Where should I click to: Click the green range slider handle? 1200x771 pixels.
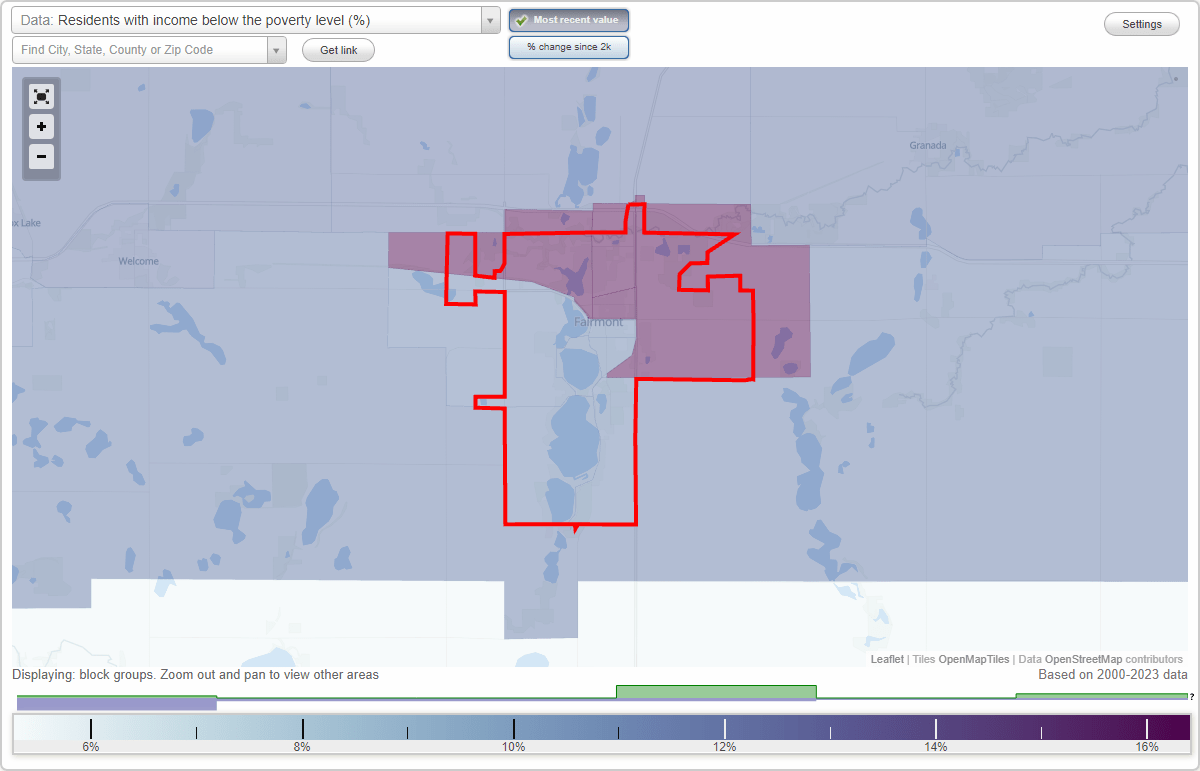pyautogui.click(x=715, y=691)
